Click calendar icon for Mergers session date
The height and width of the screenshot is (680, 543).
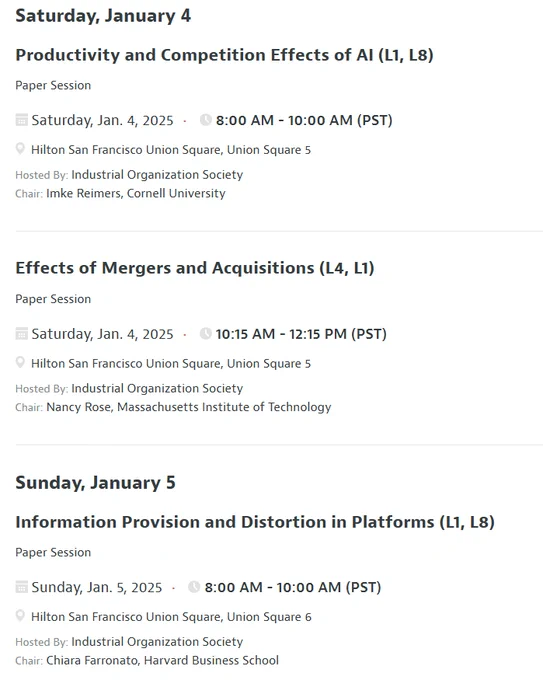[21, 333]
